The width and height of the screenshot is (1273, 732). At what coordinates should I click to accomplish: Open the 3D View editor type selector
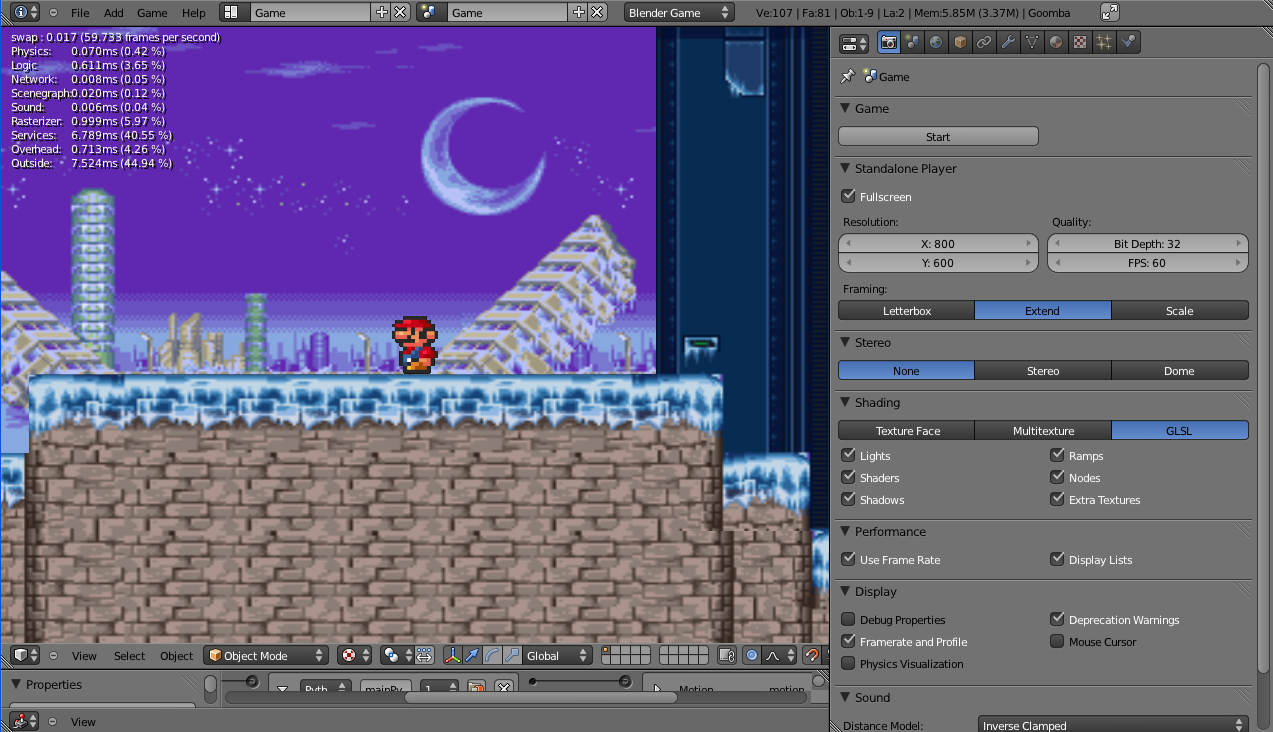(x=26, y=655)
